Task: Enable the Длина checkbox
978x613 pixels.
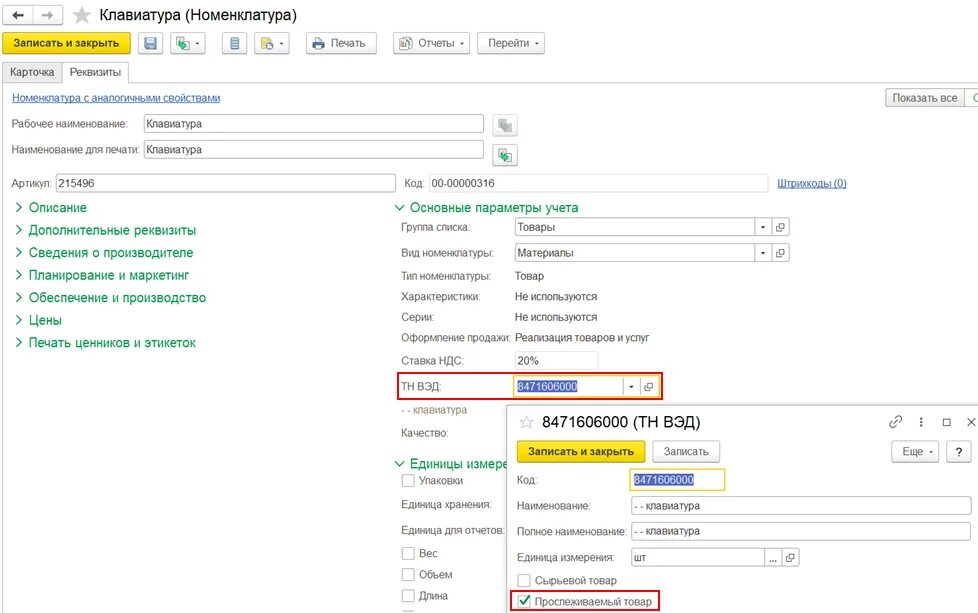Action: tap(408, 596)
